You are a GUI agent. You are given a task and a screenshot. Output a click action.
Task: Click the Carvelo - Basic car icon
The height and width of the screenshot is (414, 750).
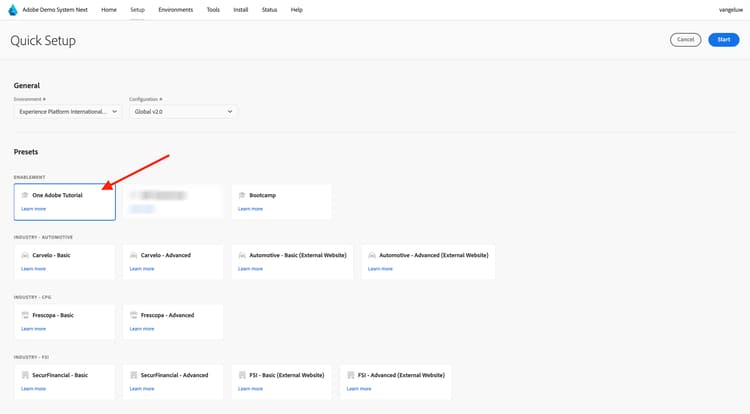25,255
